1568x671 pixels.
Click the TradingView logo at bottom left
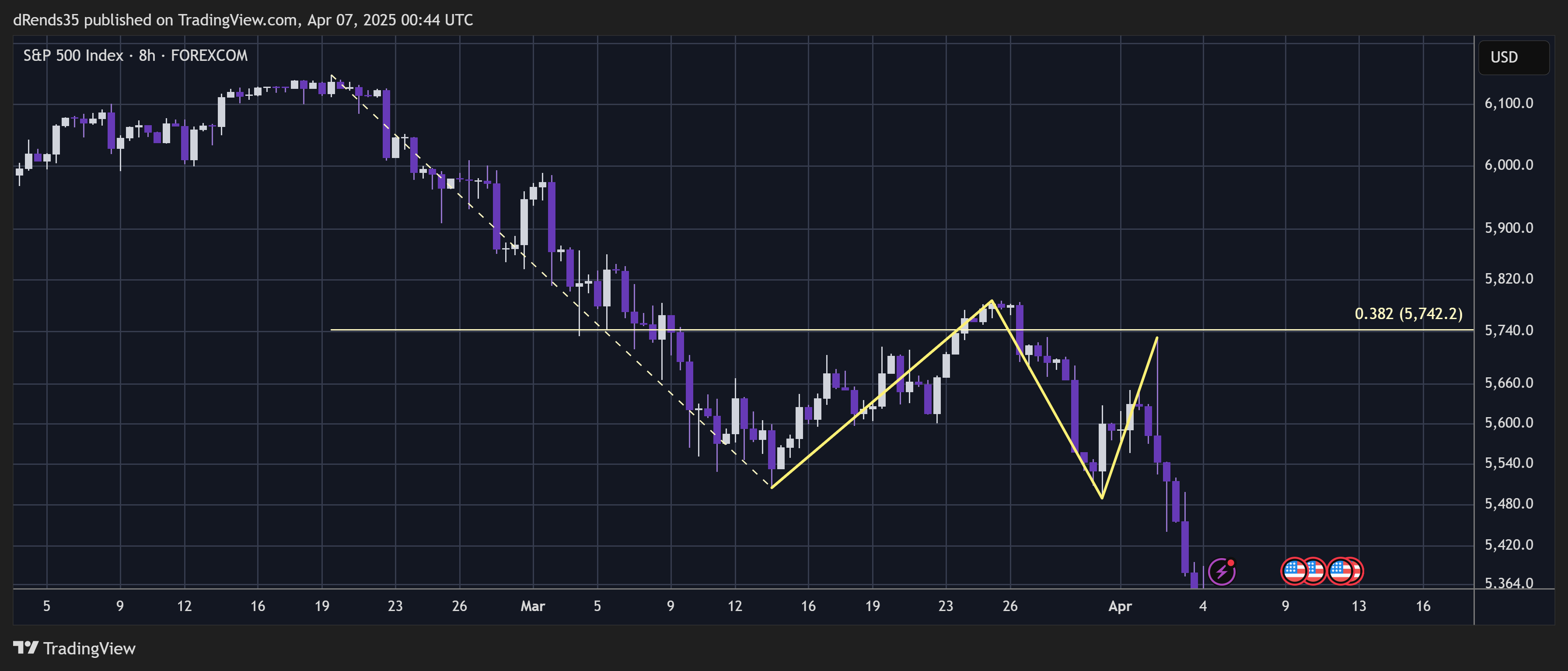click(74, 648)
